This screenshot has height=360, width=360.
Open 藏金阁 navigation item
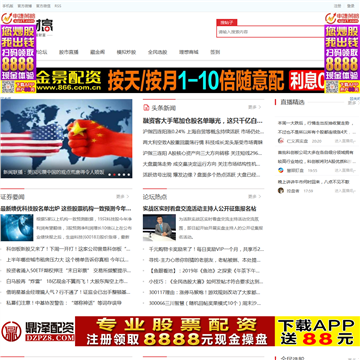97,52
